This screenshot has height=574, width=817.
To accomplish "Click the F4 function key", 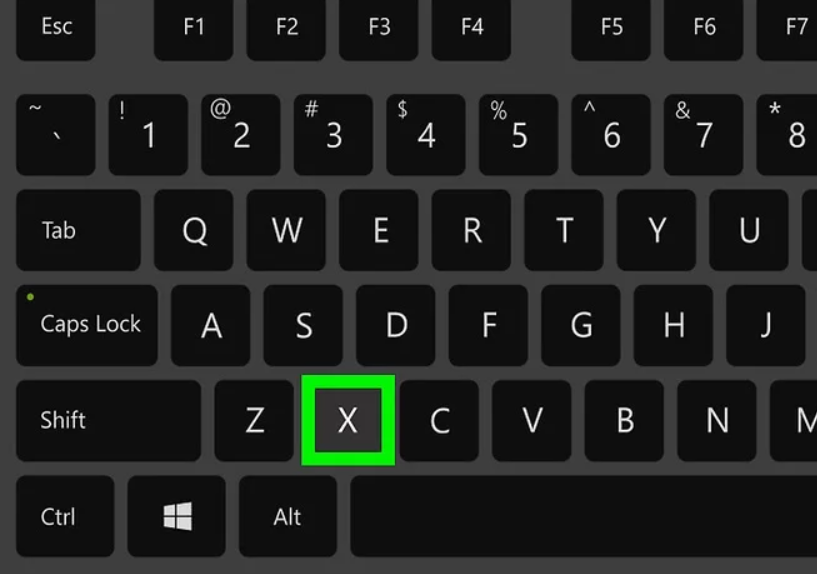I will click(x=472, y=29).
